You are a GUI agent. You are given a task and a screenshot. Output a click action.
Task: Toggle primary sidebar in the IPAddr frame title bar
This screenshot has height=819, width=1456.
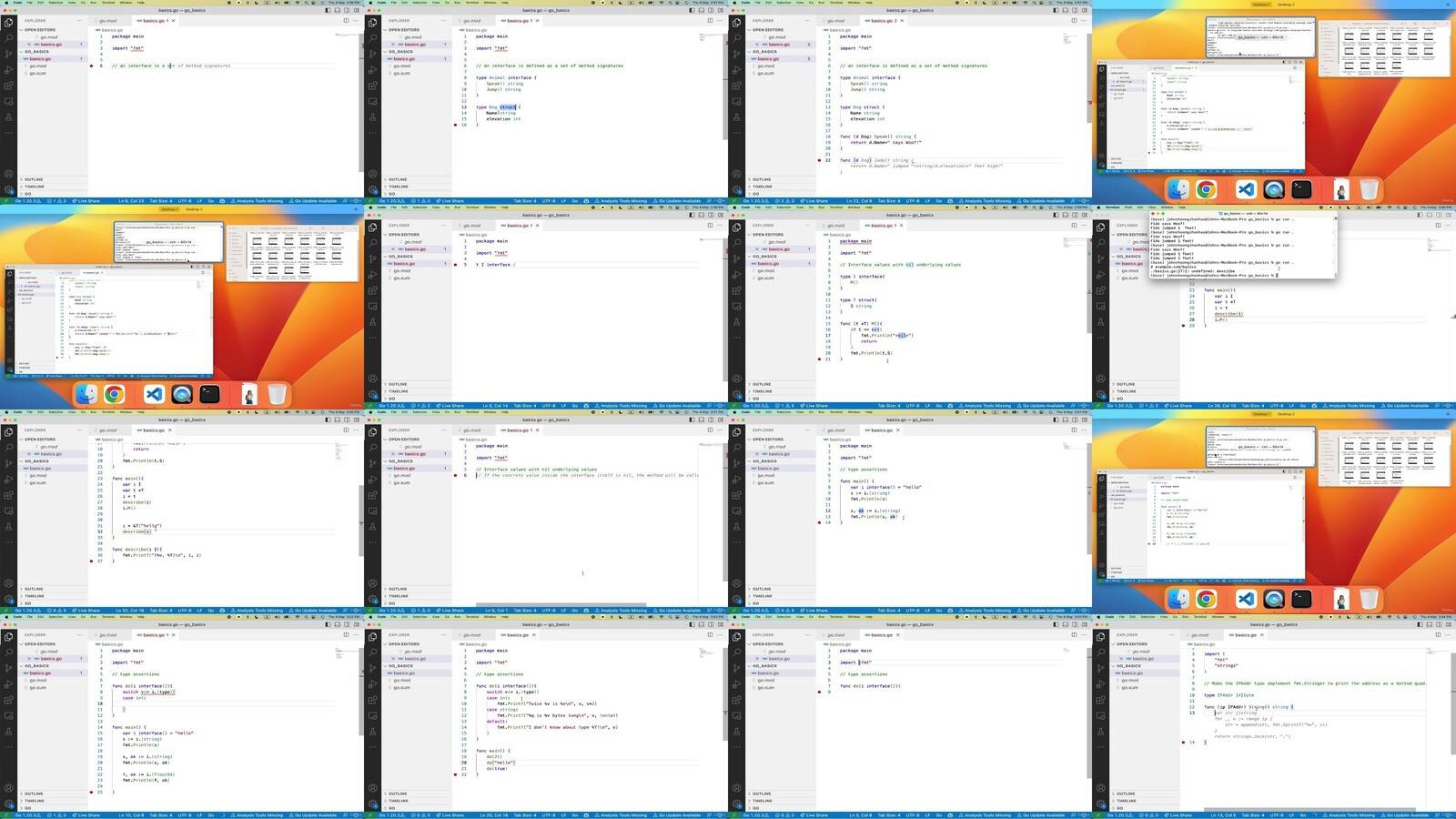point(1421,624)
